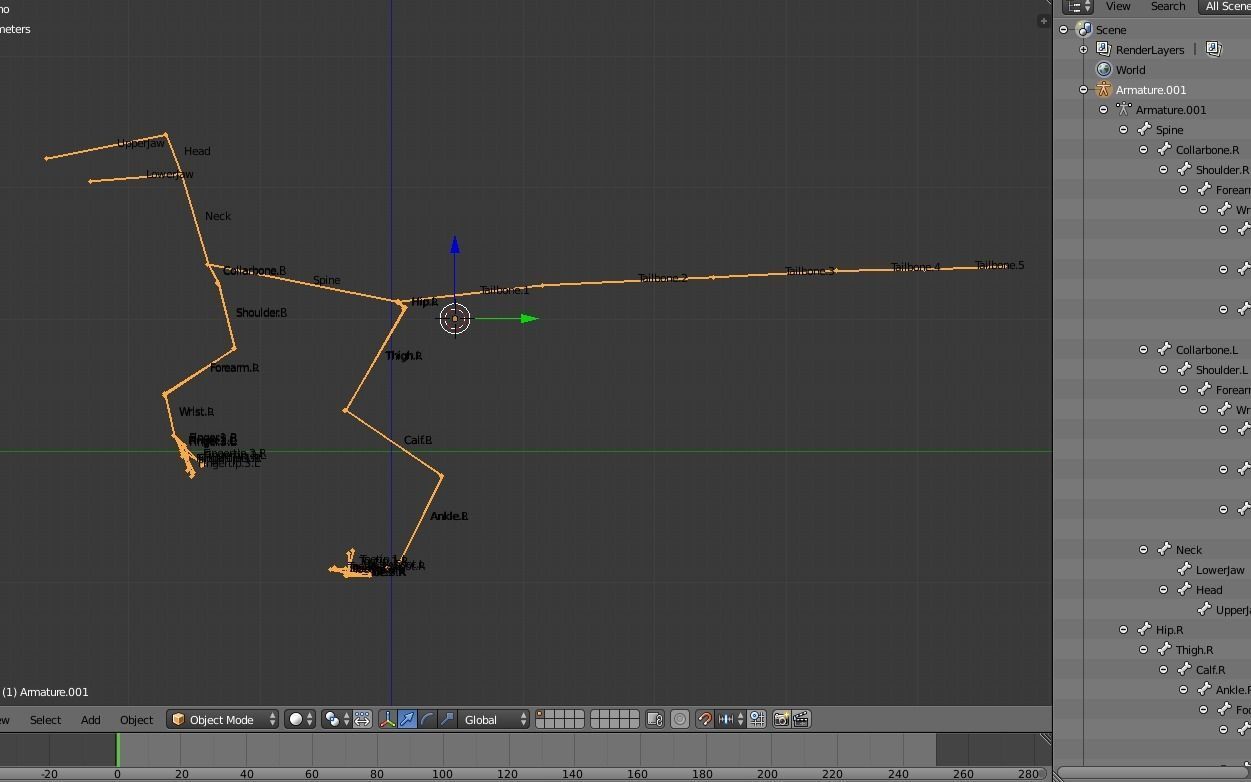Screen dimensions: 1251x782
Task: Click the green current frame marker in timeline
Action: click(x=117, y=750)
